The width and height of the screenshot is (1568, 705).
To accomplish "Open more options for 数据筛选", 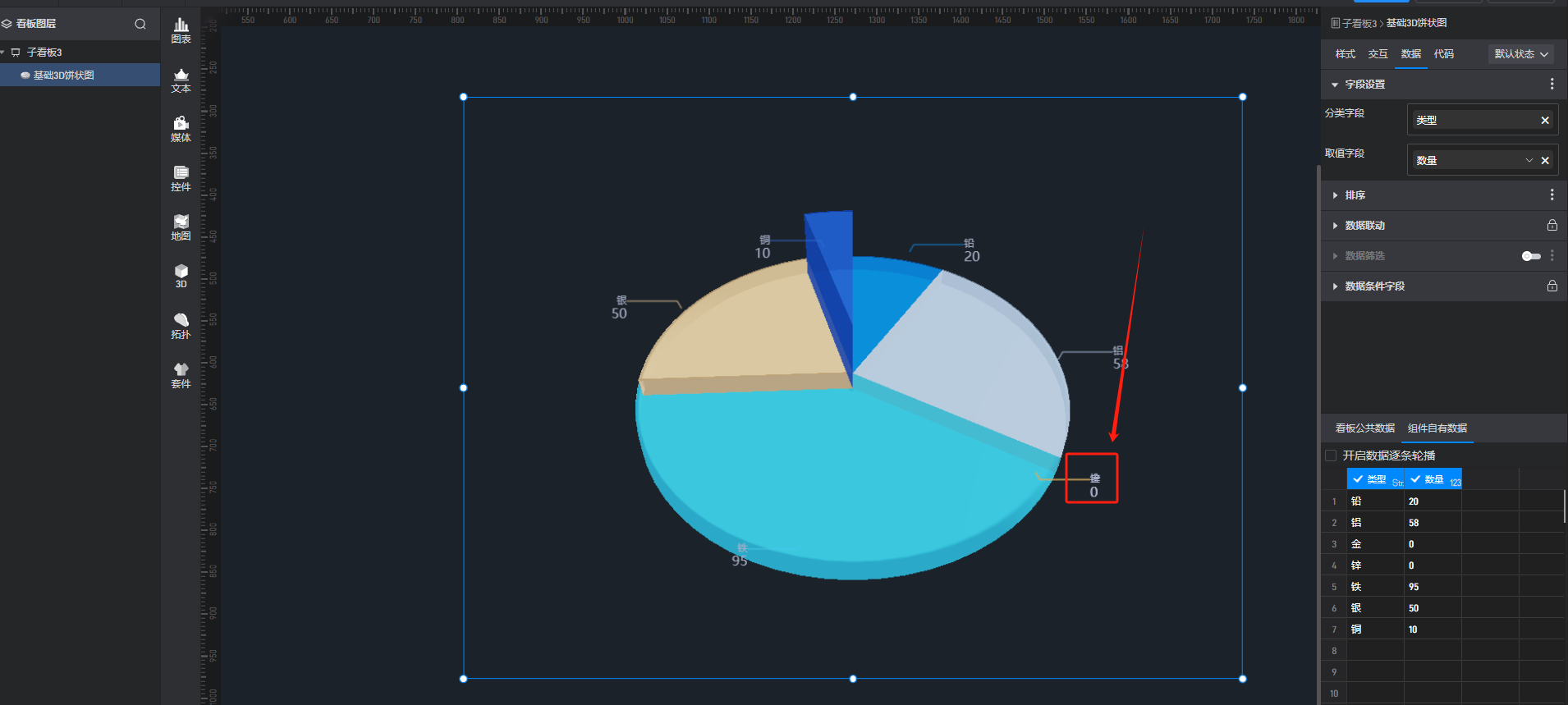I will [x=1552, y=255].
